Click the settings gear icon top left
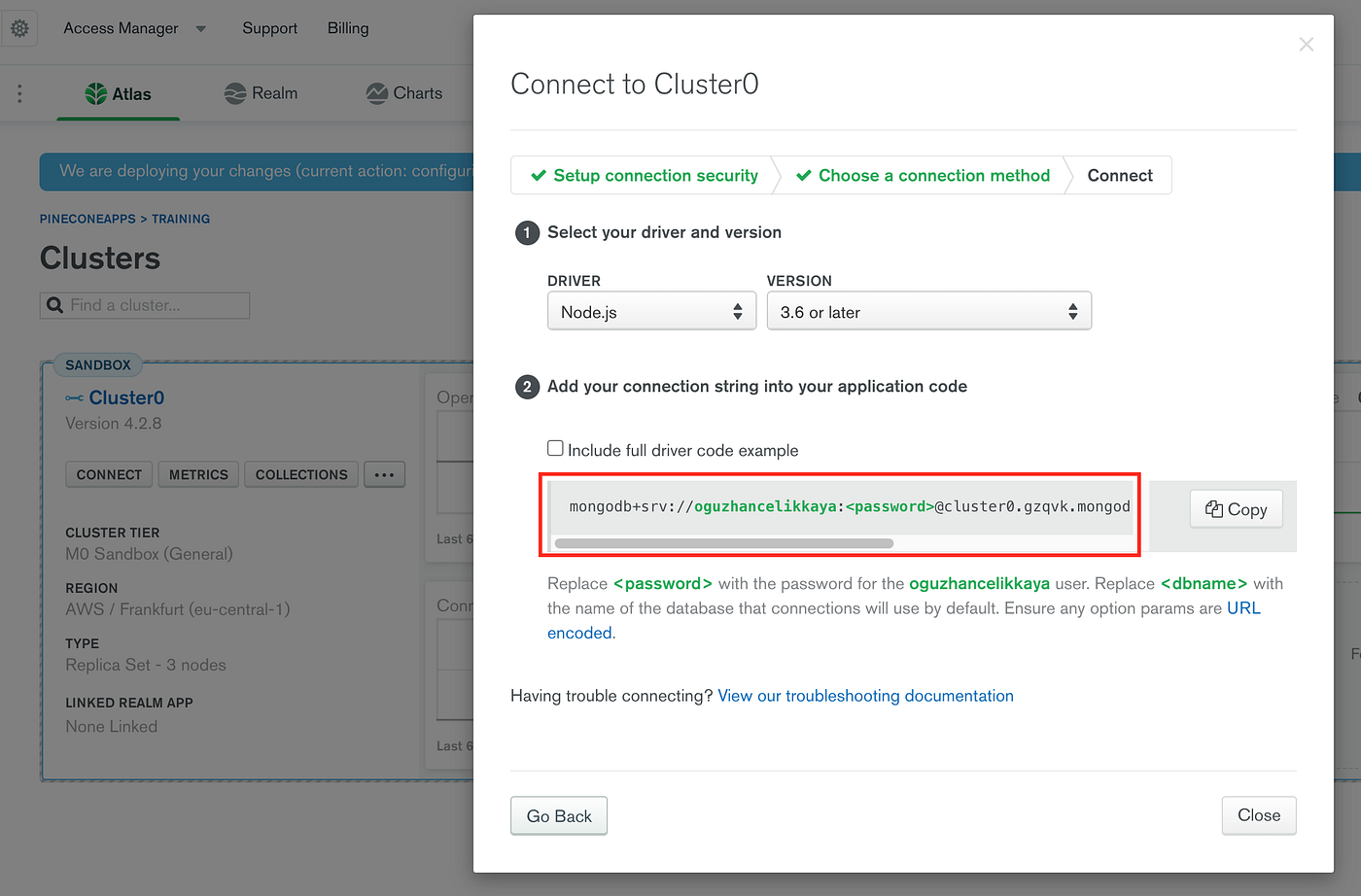Viewport: 1361px width, 896px height. (x=19, y=27)
